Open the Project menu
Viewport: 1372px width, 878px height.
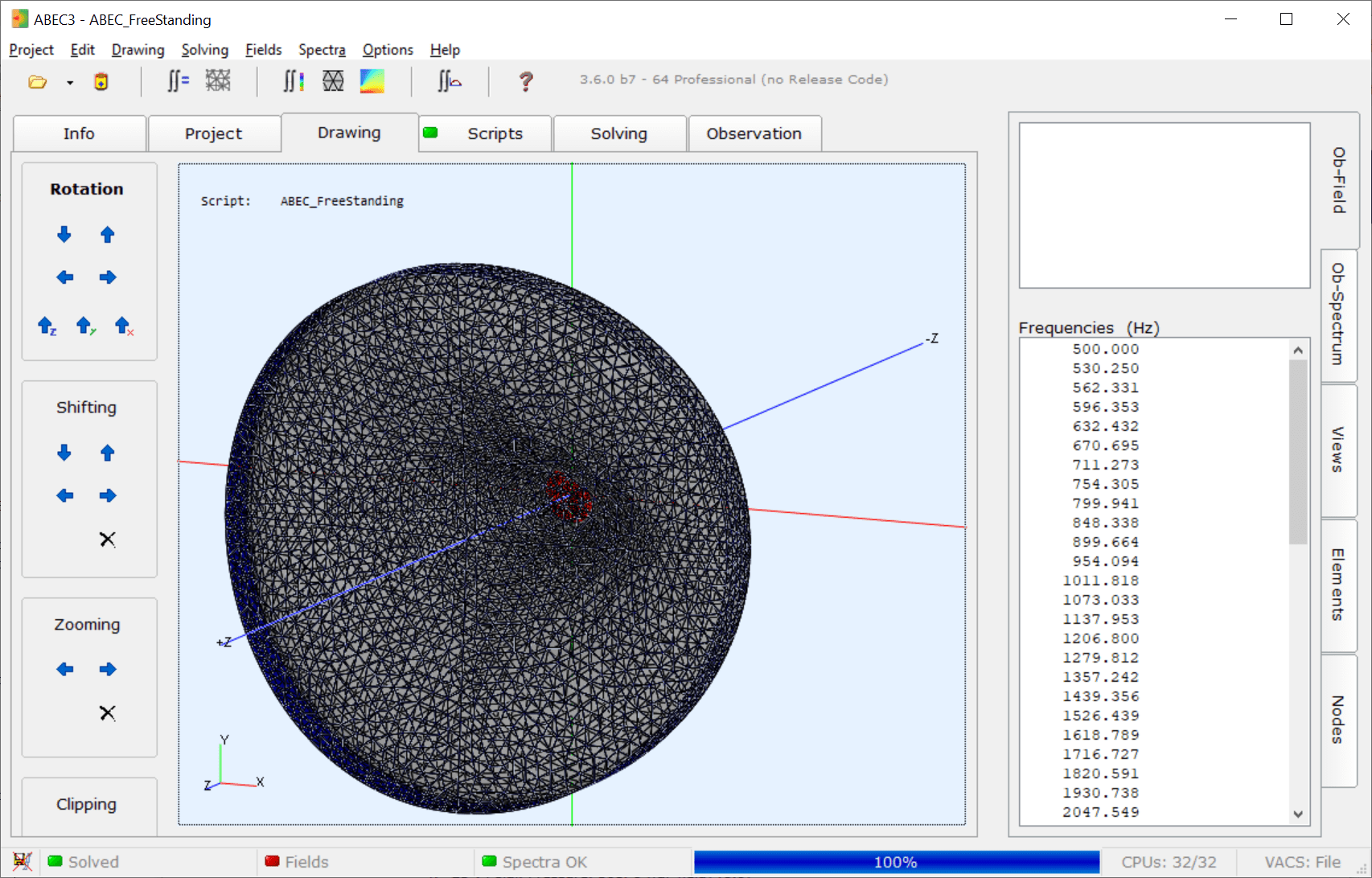(x=31, y=50)
